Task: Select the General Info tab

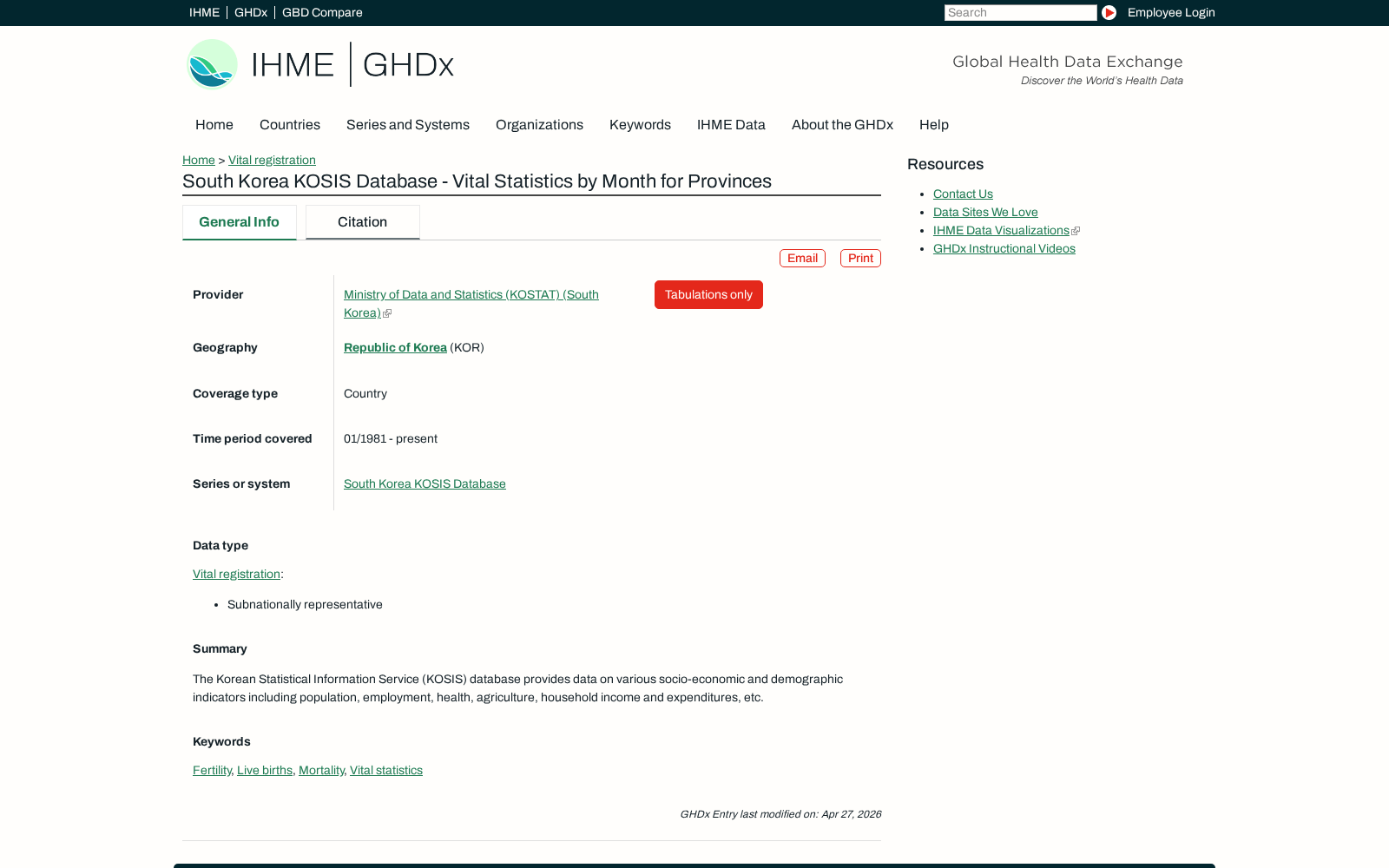Action: click(x=240, y=222)
